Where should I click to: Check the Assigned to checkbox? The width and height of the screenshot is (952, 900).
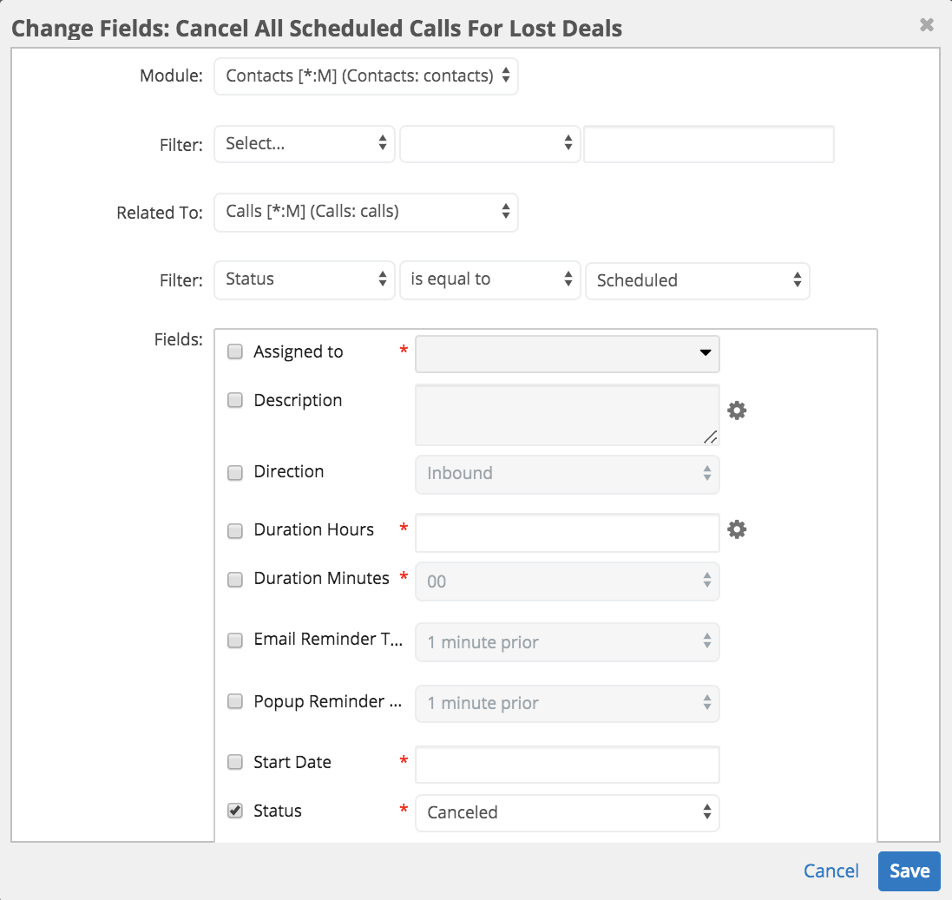tap(235, 352)
